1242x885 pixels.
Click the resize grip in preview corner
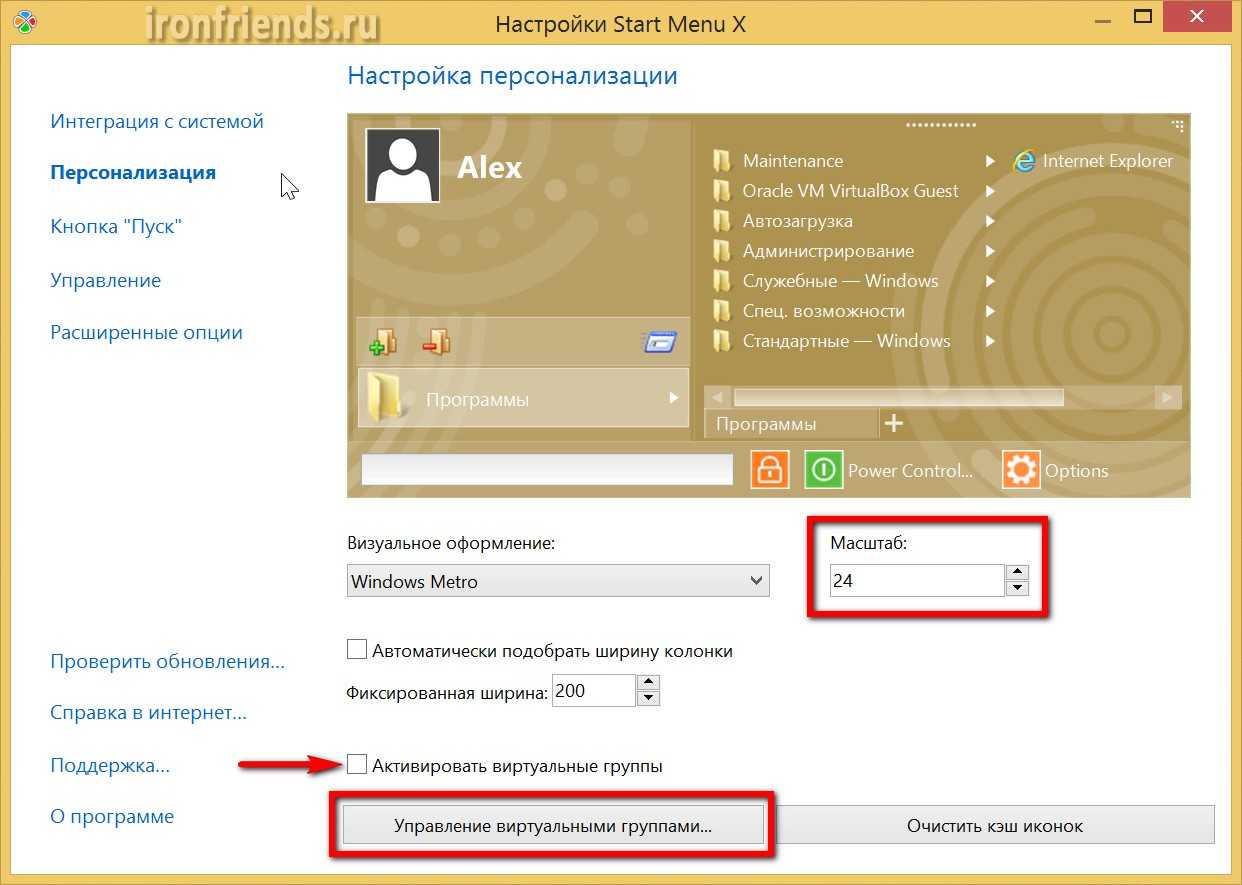[1178, 126]
